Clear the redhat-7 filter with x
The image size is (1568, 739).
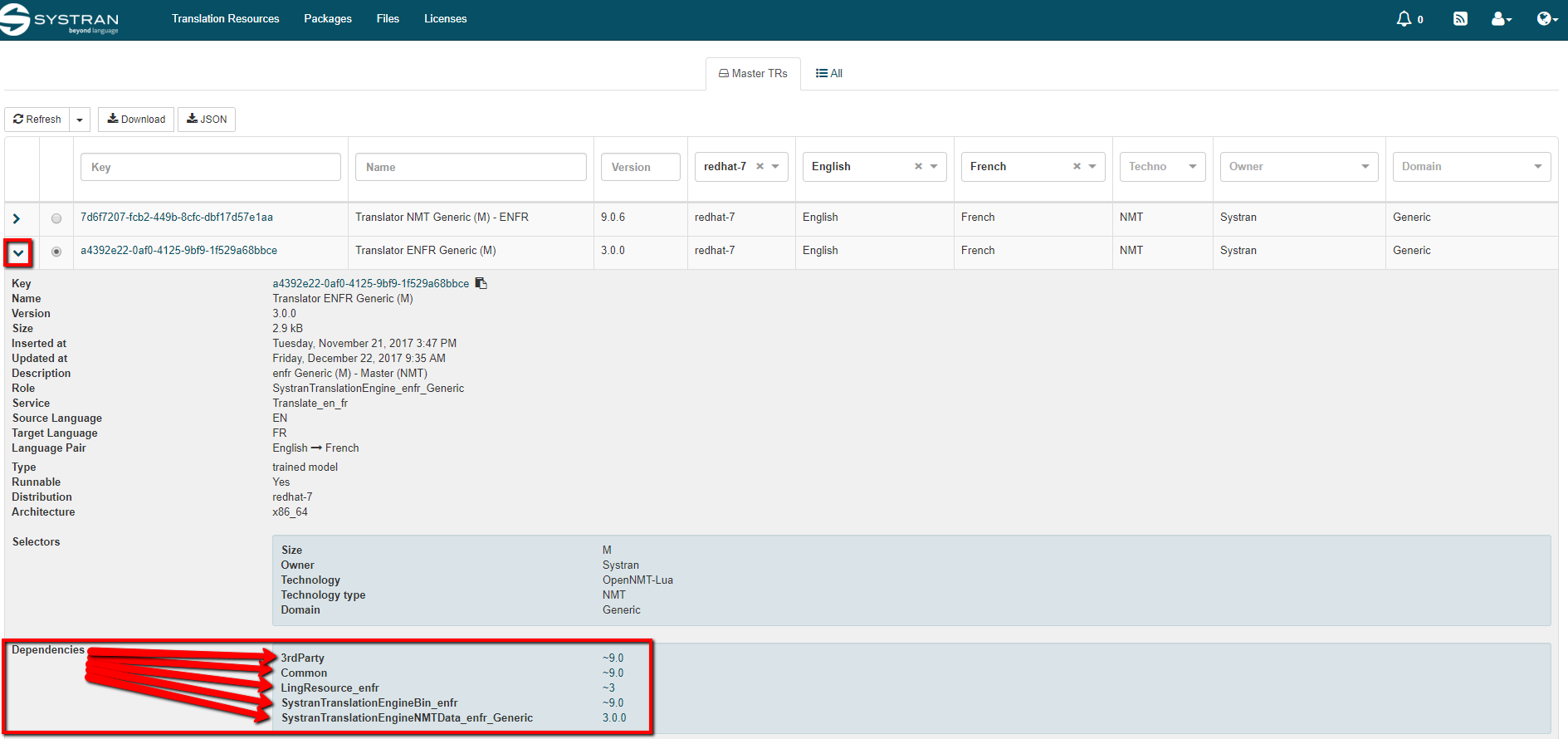(x=760, y=166)
